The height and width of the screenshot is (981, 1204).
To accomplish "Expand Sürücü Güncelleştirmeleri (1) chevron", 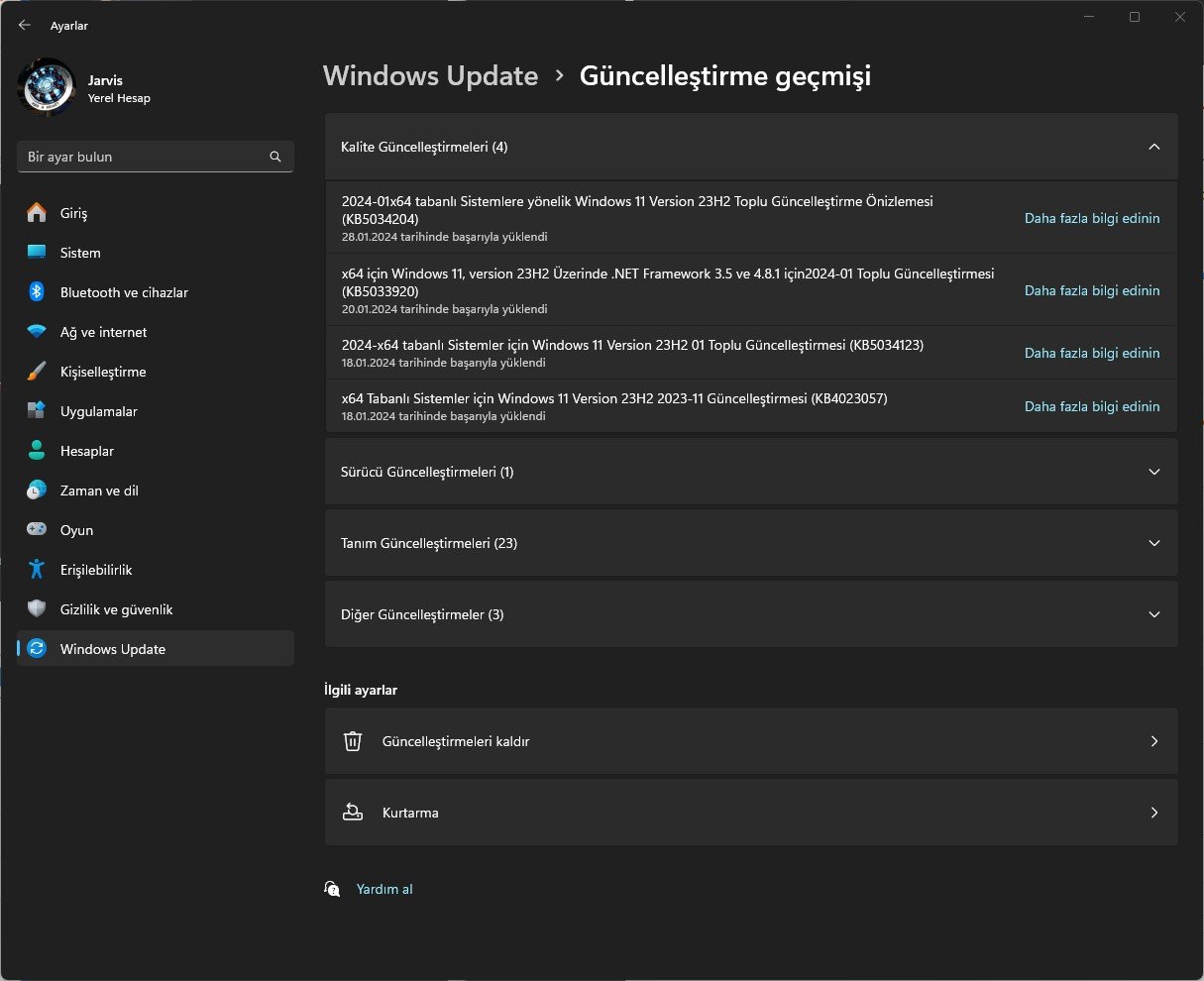I will click(1153, 472).
